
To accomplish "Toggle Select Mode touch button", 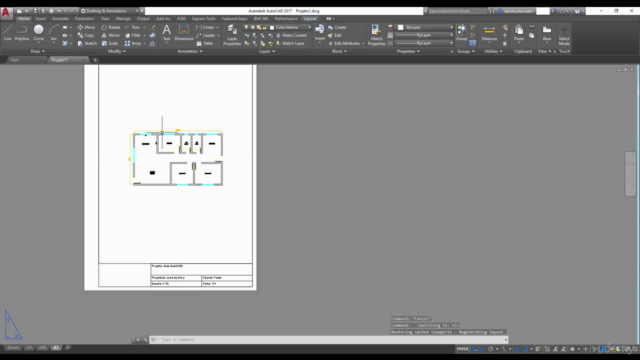I will point(564,36).
